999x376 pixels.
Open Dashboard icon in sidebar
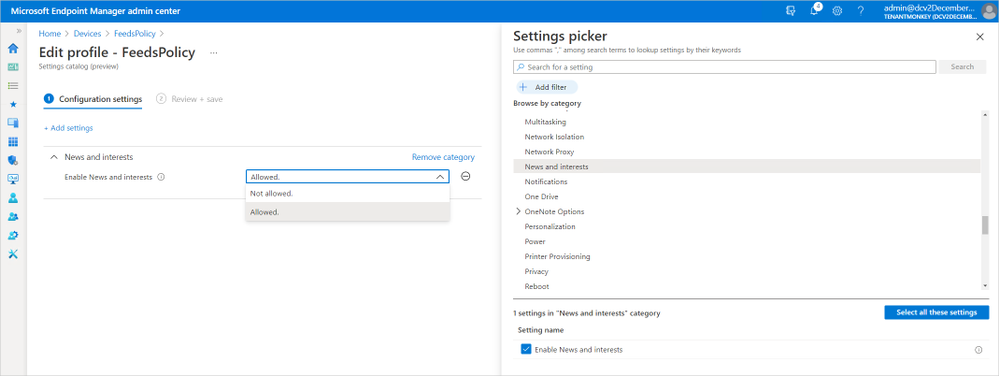13,67
